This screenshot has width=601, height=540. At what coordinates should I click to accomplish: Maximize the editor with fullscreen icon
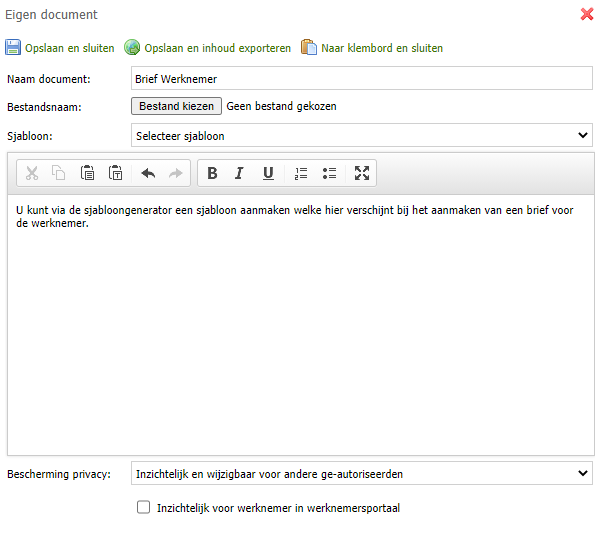point(362,173)
